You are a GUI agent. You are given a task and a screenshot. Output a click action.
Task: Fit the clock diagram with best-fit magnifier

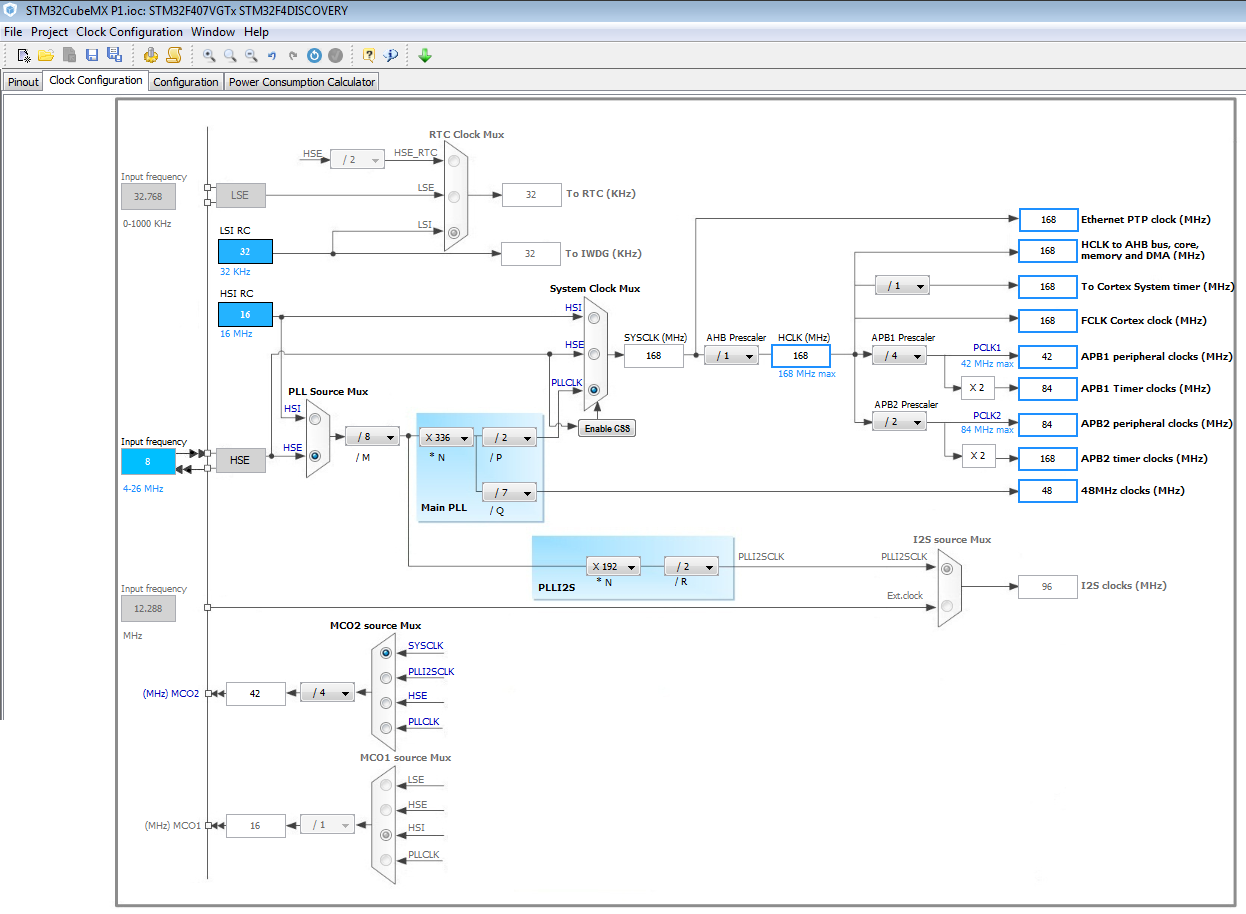230,56
